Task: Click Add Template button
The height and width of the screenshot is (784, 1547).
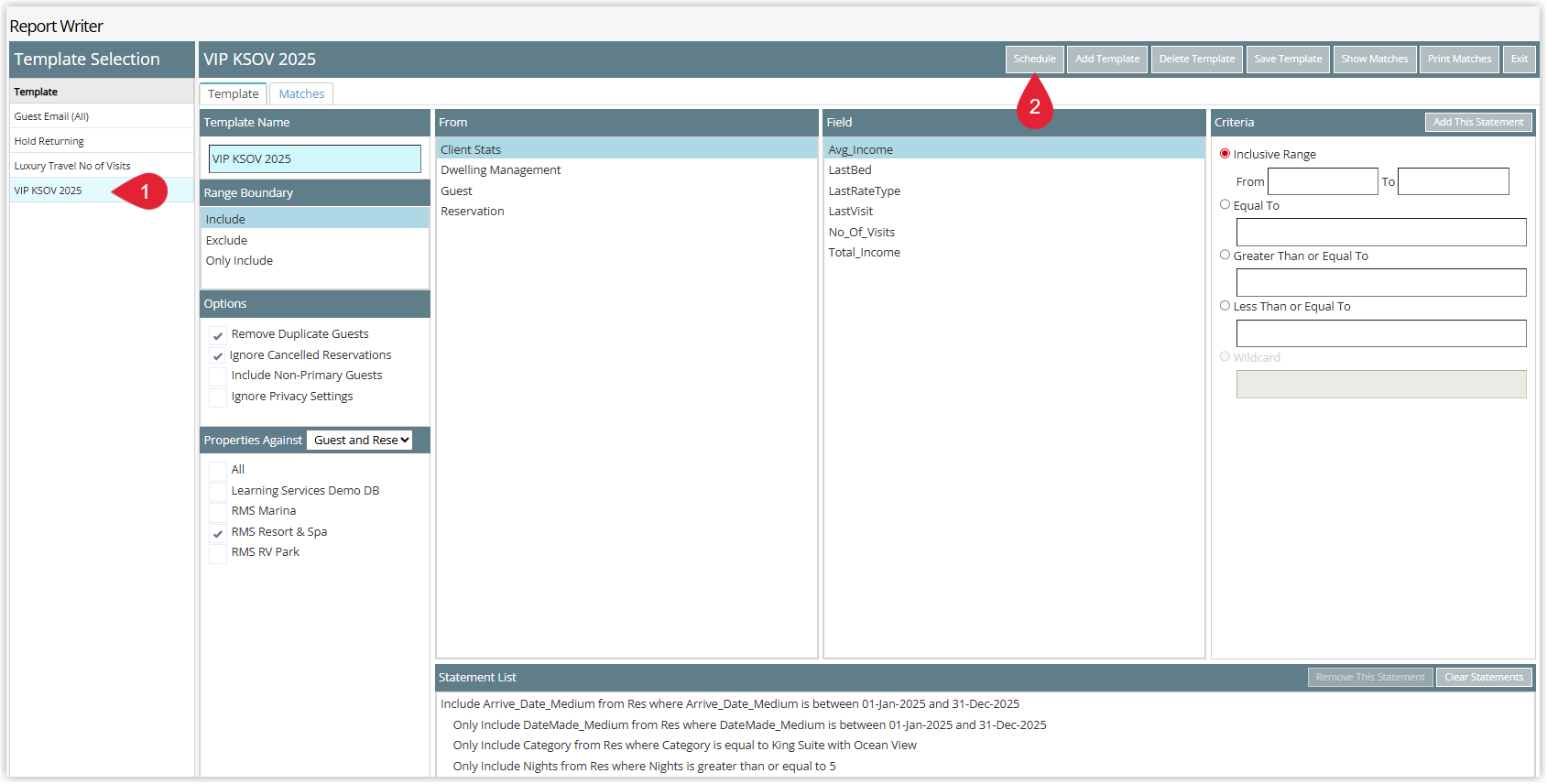Action: [1106, 60]
